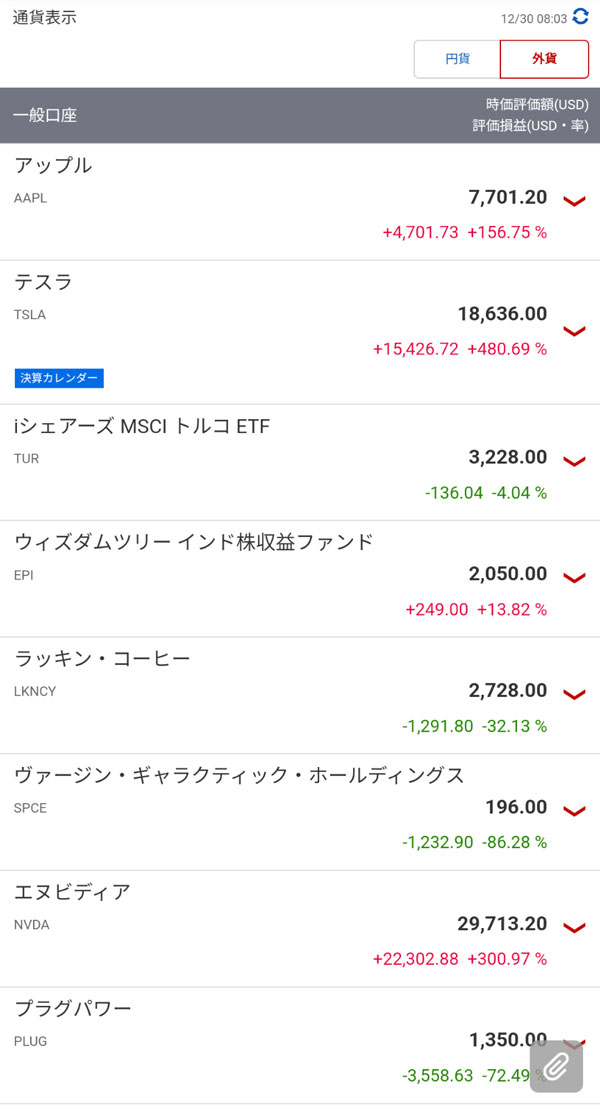The image size is (600, 1109).
Task: Open the 決算カレンダー badge under Tesla
Action: [59, 378]
